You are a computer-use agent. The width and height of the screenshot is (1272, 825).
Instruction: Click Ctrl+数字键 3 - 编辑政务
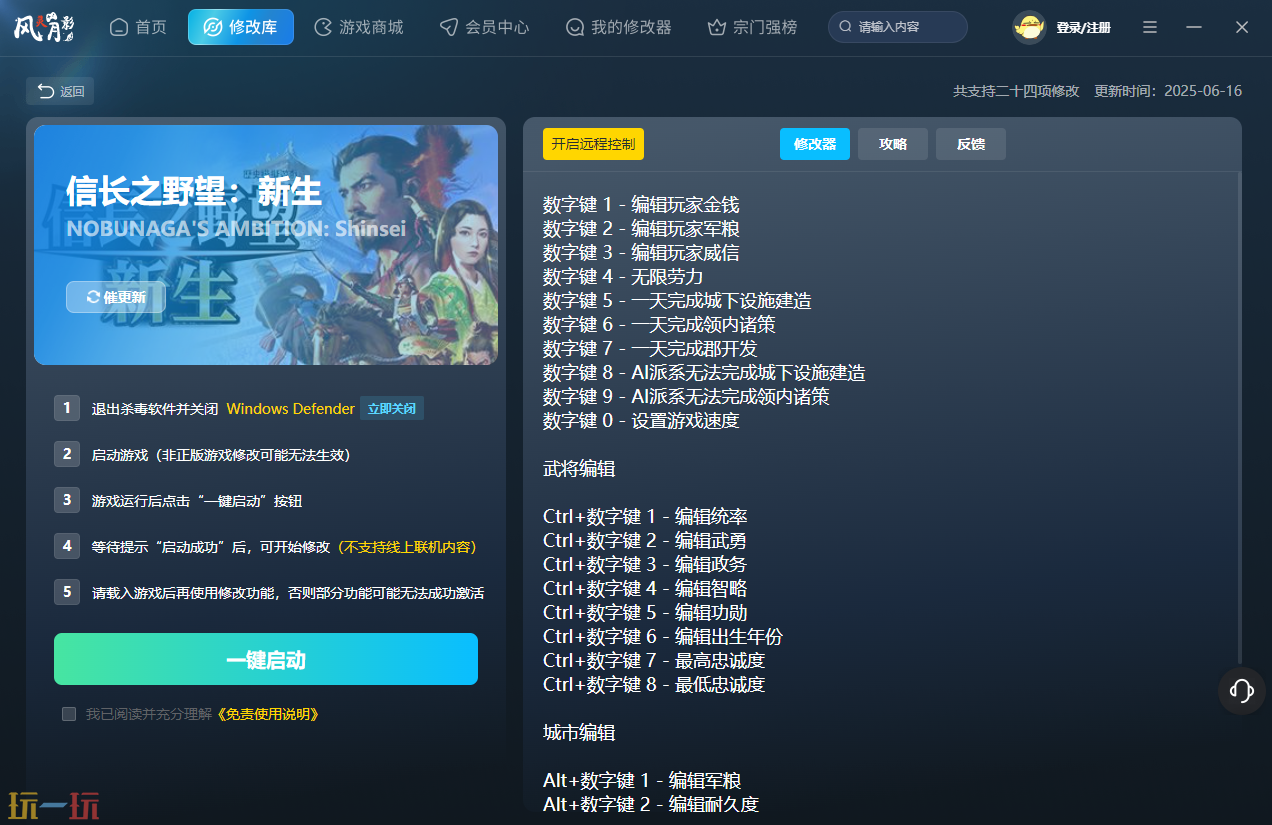(645, 565)
